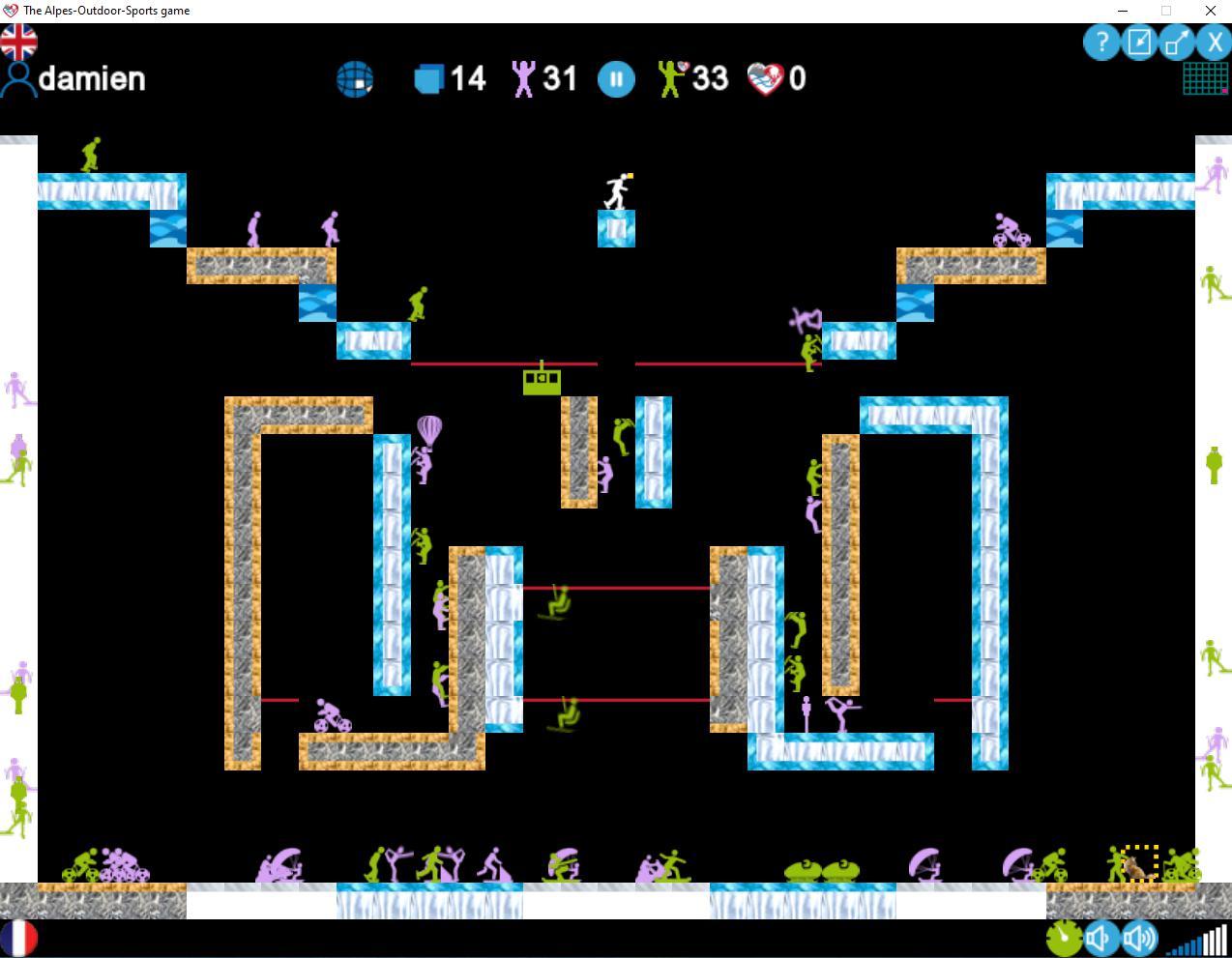Click the purple hot air balloon
1232x958 pixels.
coord(429,431)
